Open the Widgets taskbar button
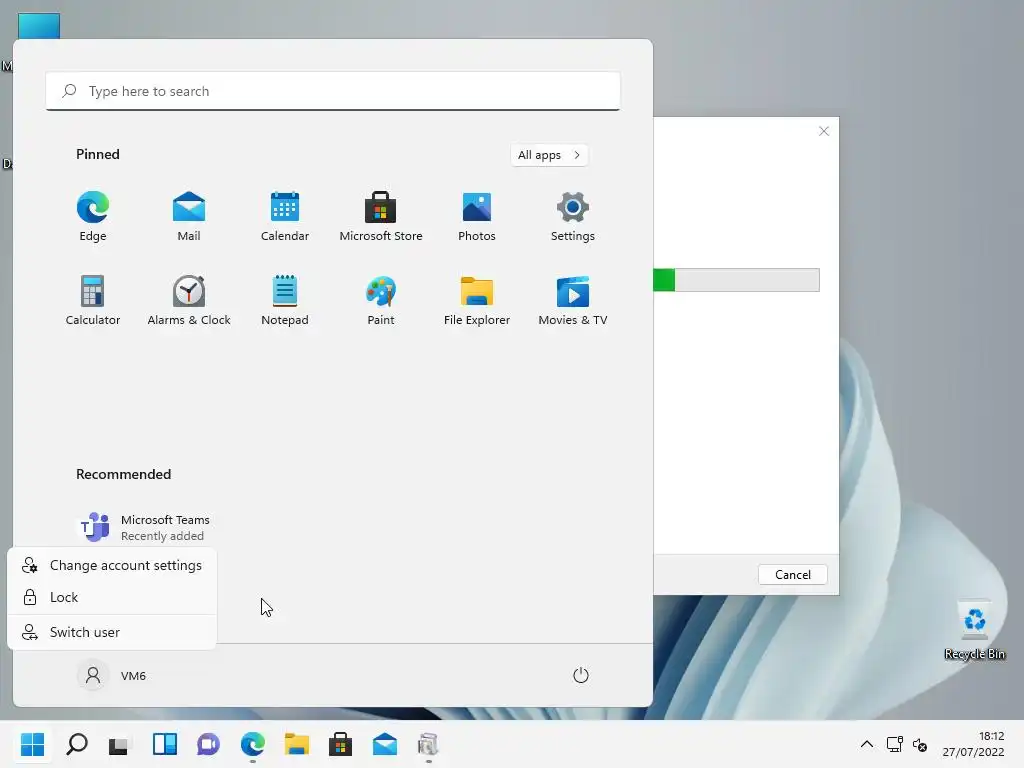 165,744
